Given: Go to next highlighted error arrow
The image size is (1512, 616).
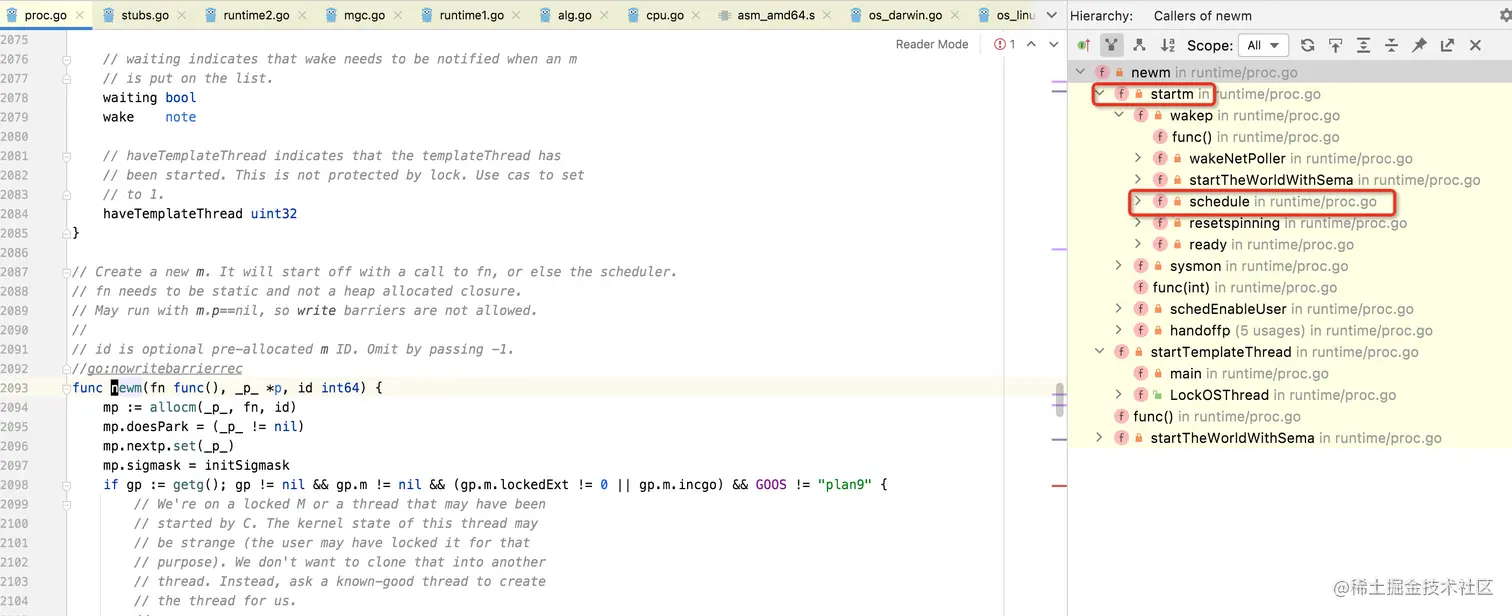Looking at the screenshot, I should (x=1053, y=44).
